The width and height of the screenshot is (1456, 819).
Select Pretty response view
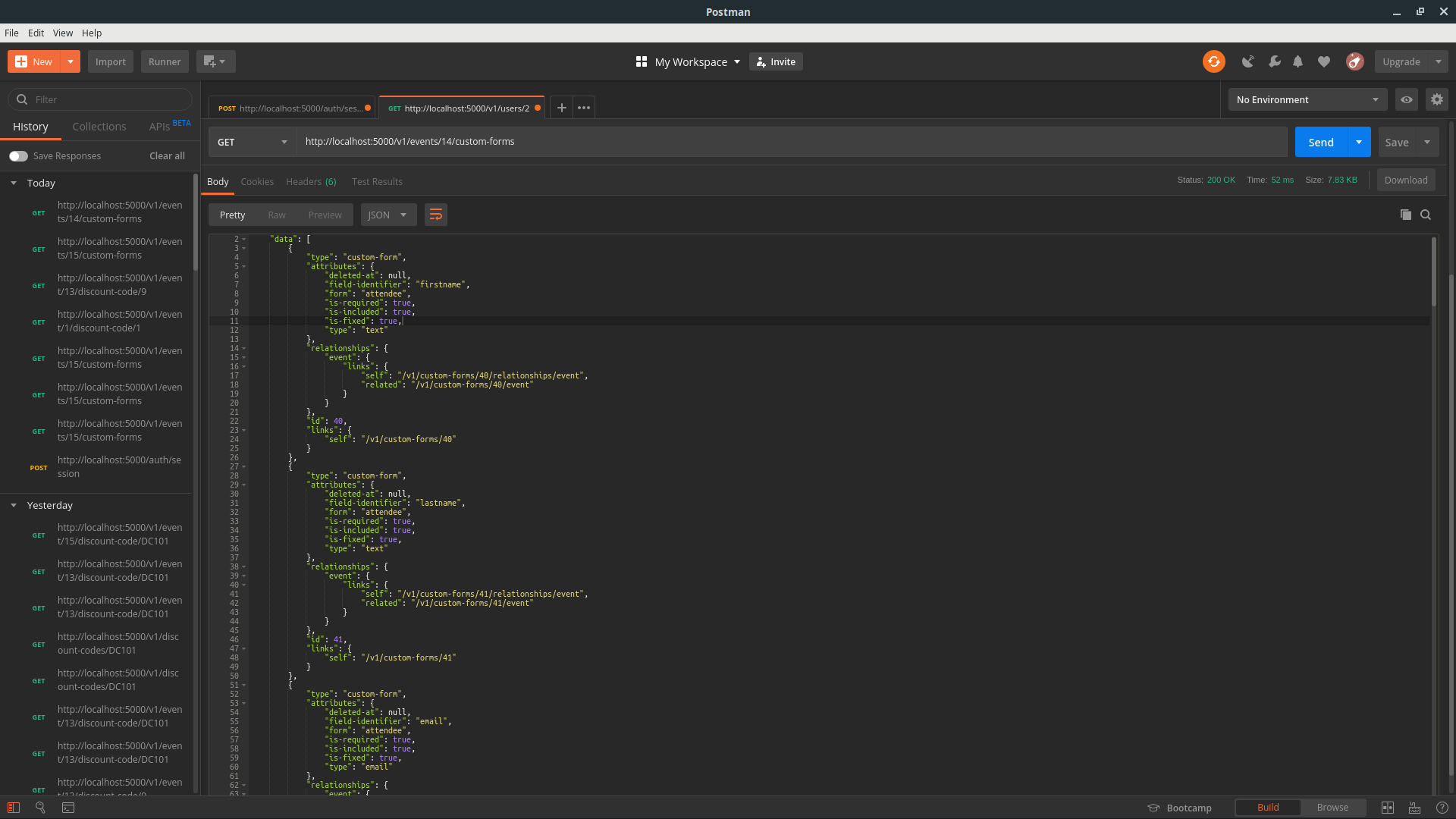click(232, 215)
